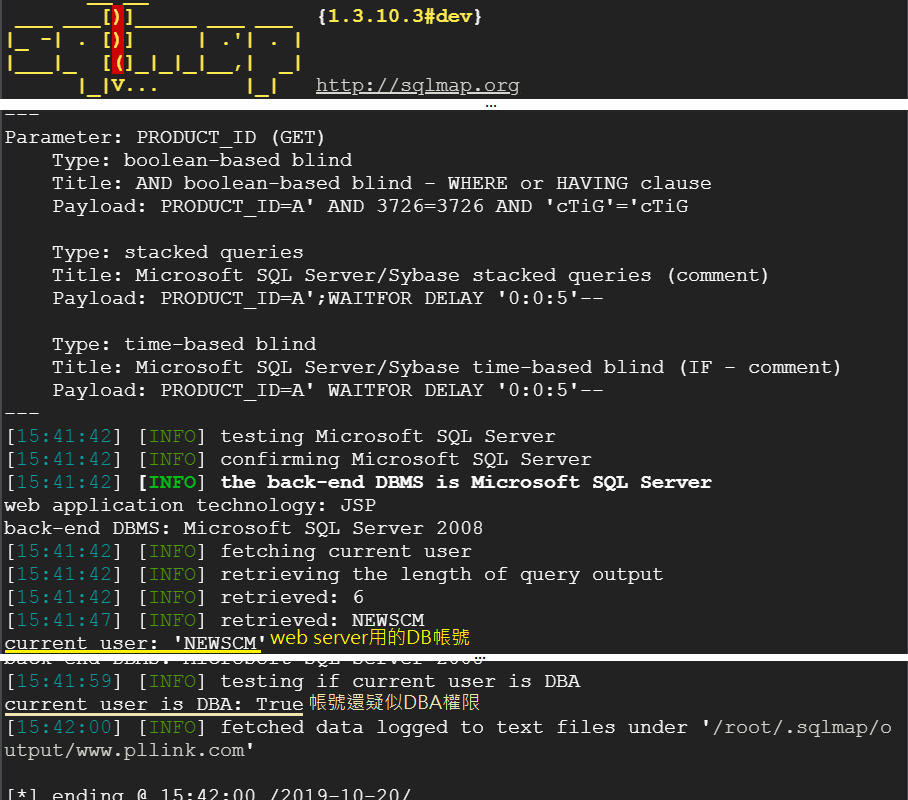Click 'fetched data logged to text files' line
Image resolution: width=908 pixels, height=800 pixels.
(x=449, y=728)
